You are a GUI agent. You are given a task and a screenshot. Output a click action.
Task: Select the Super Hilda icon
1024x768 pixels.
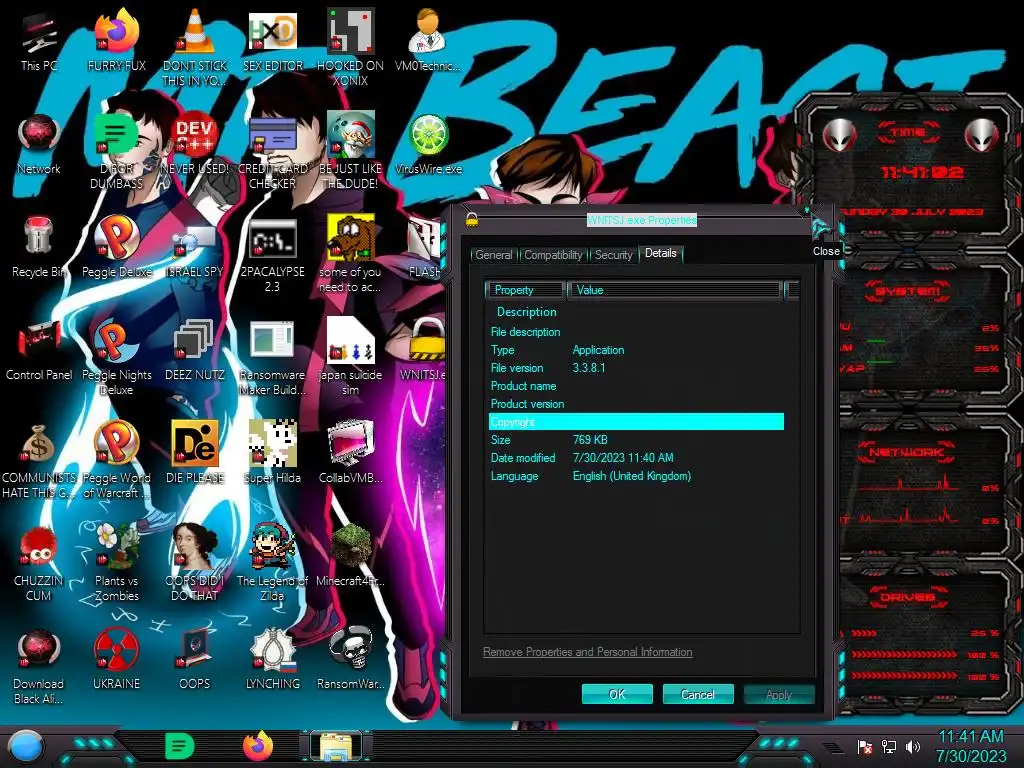click(x=272, y=453)
